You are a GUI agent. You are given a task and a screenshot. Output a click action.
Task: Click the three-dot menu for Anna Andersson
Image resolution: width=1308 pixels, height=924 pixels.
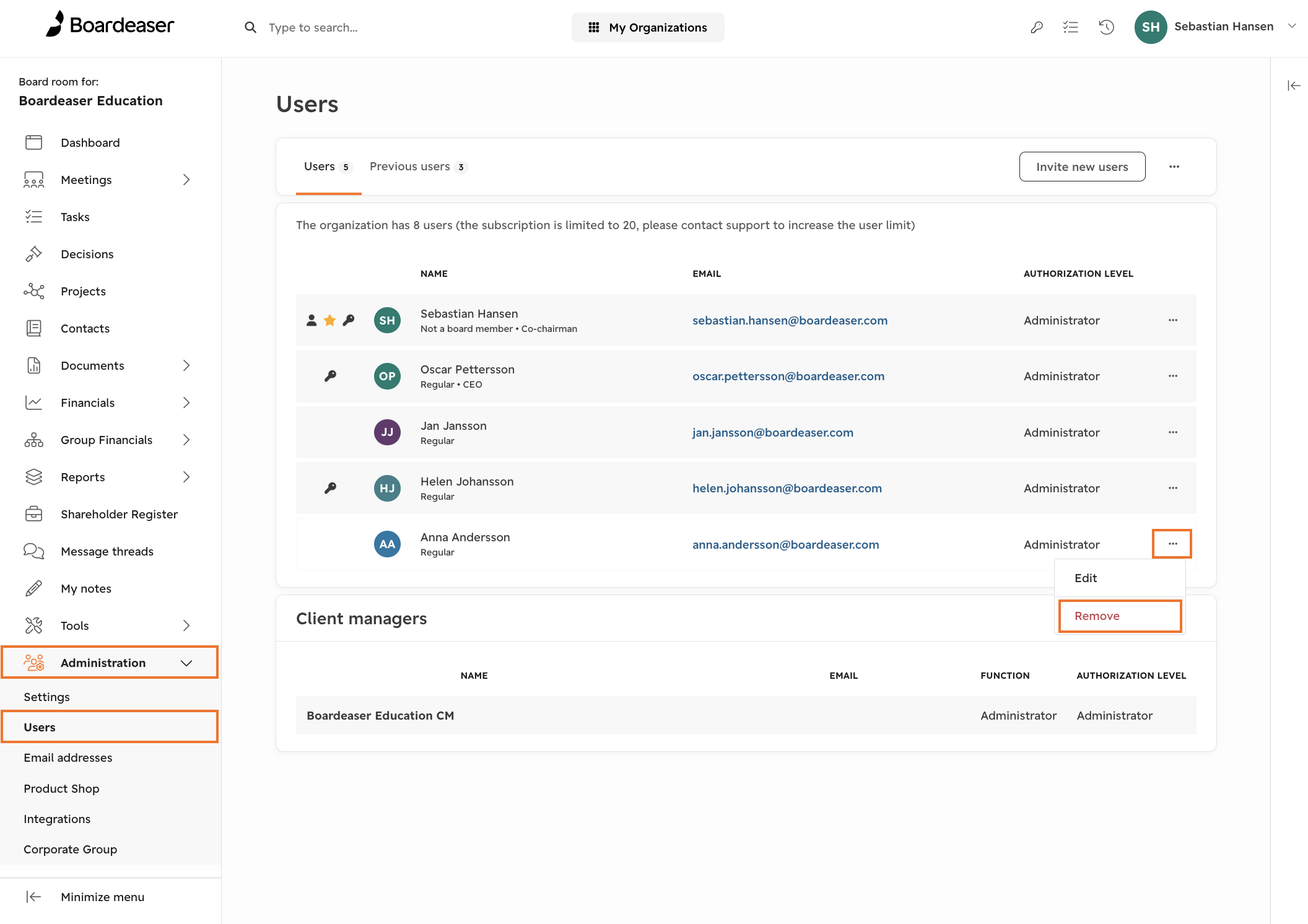point(1172,544)
